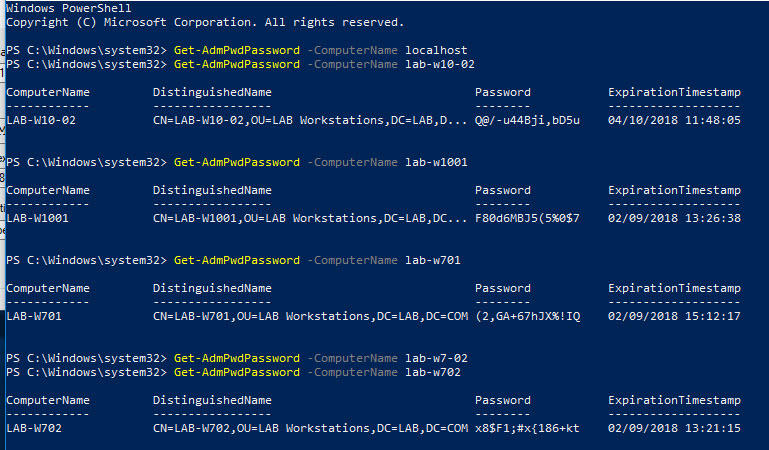Click the first DistinguishedName column header
Screen dimensions: 769x450
pos(212,92)
